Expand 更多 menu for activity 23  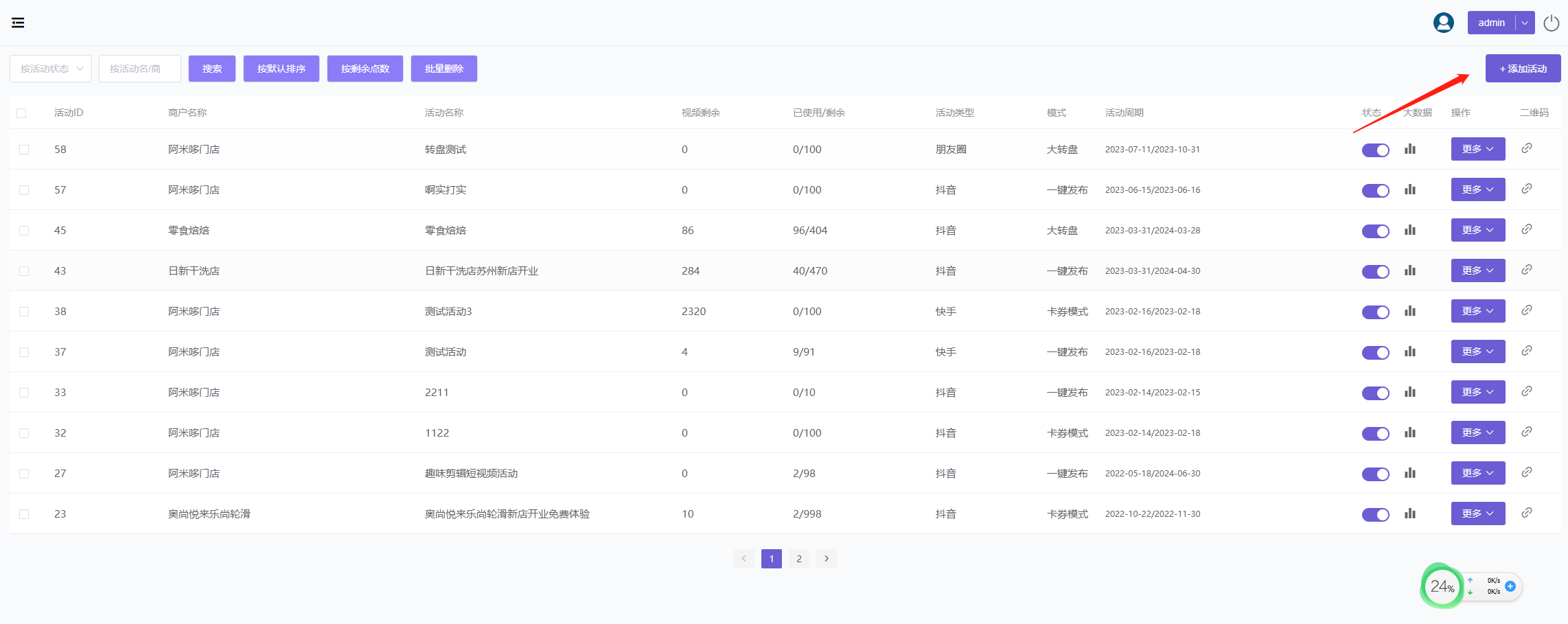[x=1478, y=513]
